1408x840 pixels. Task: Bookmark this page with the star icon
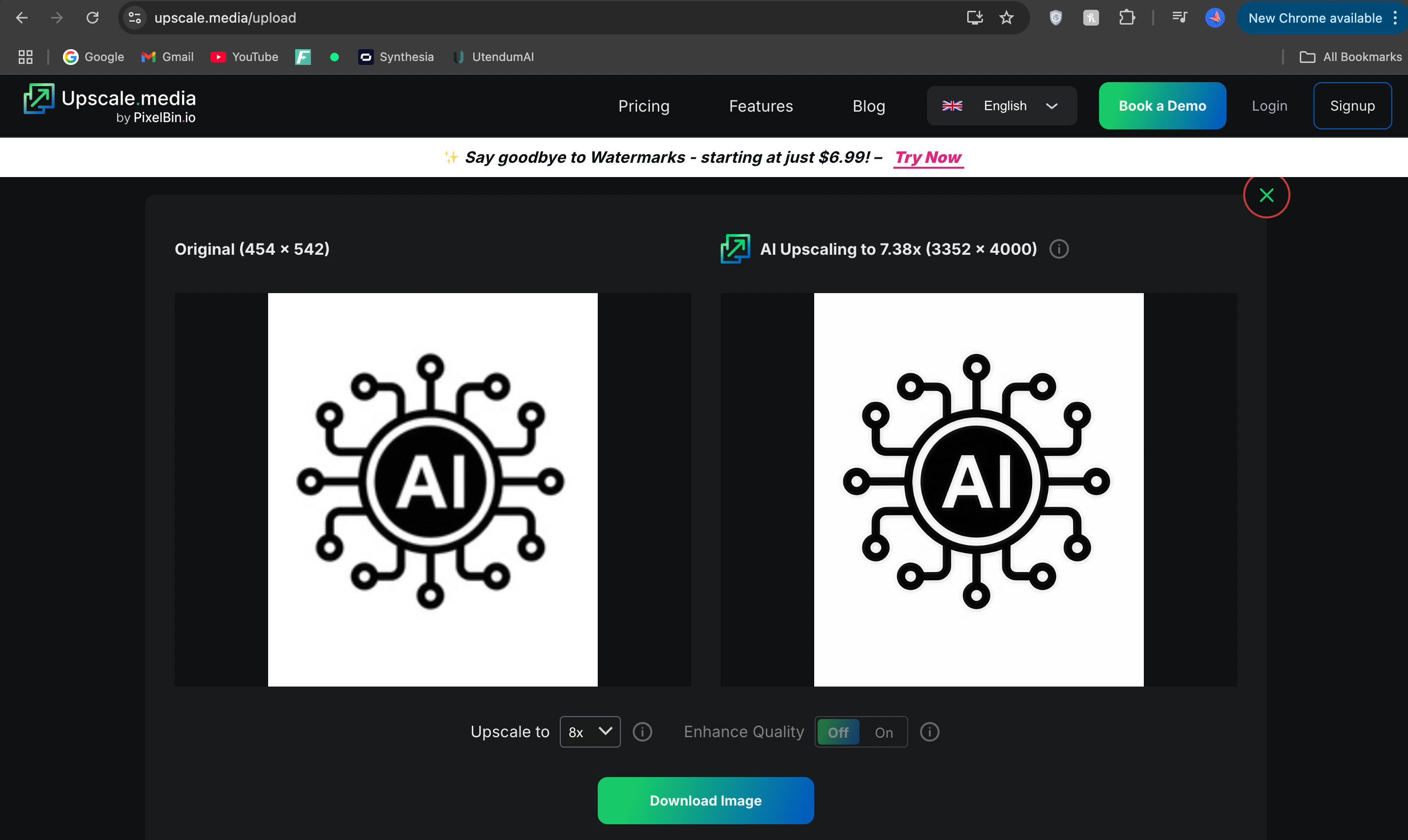point(1006,18)
